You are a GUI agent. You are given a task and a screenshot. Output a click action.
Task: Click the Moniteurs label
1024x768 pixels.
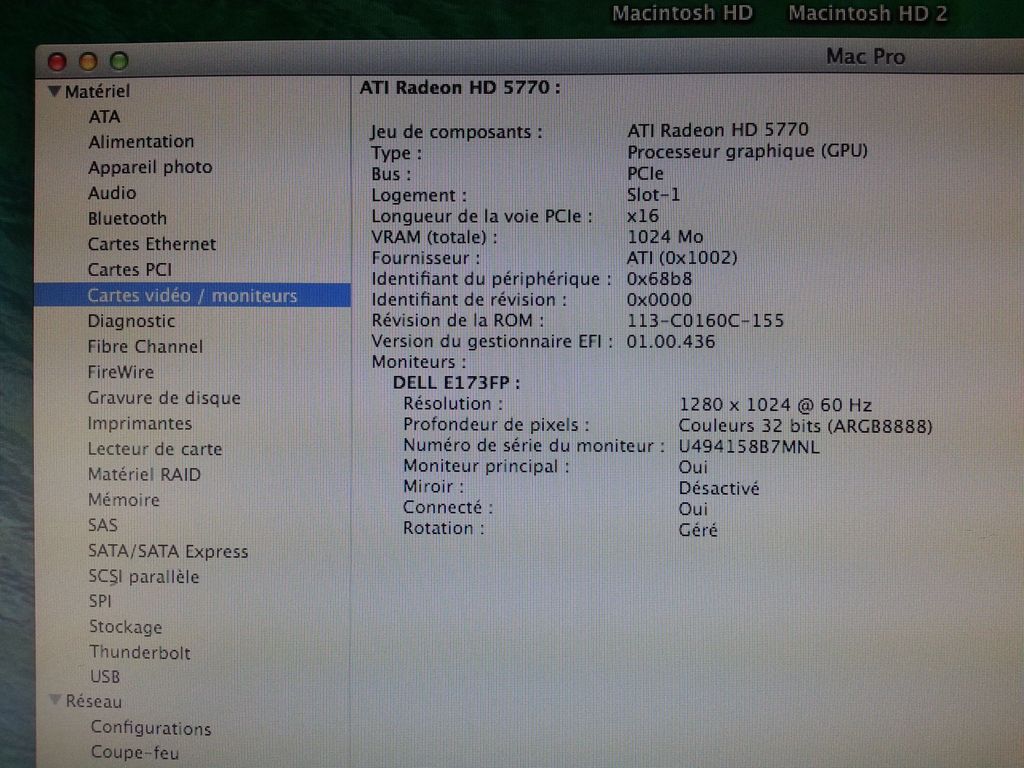click(419, 362)
